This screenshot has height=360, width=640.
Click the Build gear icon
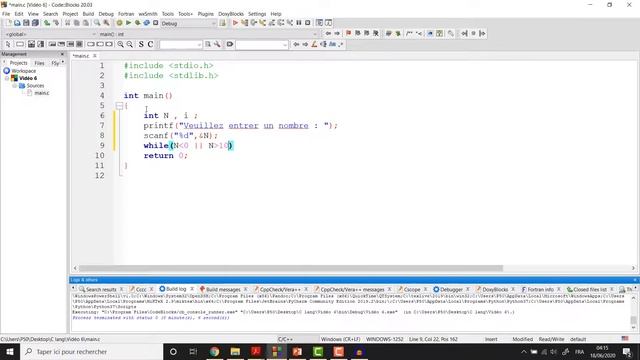pyautogui.click(x=119, y=23)
